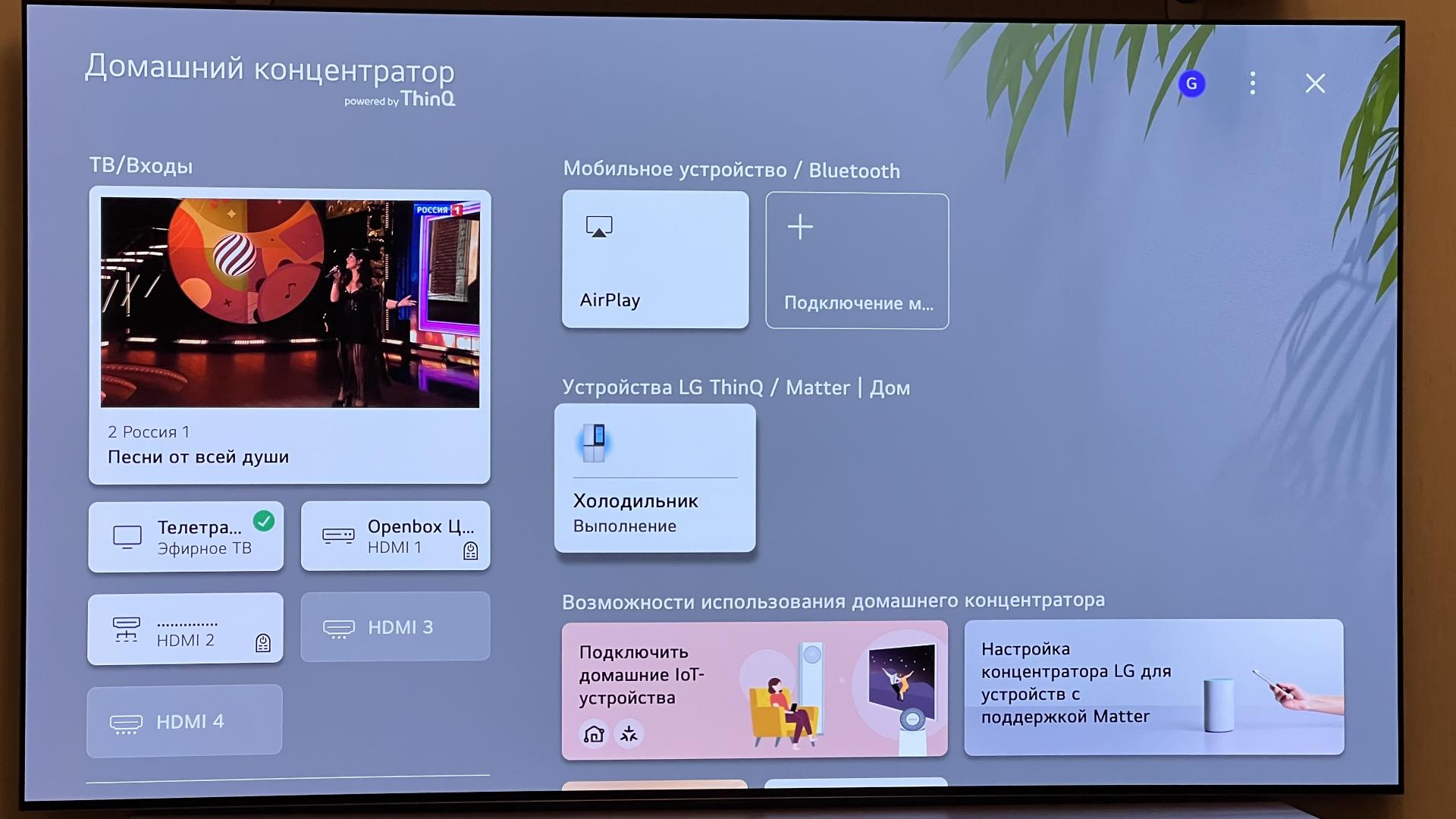Select the HDMI 2 input tile
Screen dimensions: 1456x819
(185, 629)
